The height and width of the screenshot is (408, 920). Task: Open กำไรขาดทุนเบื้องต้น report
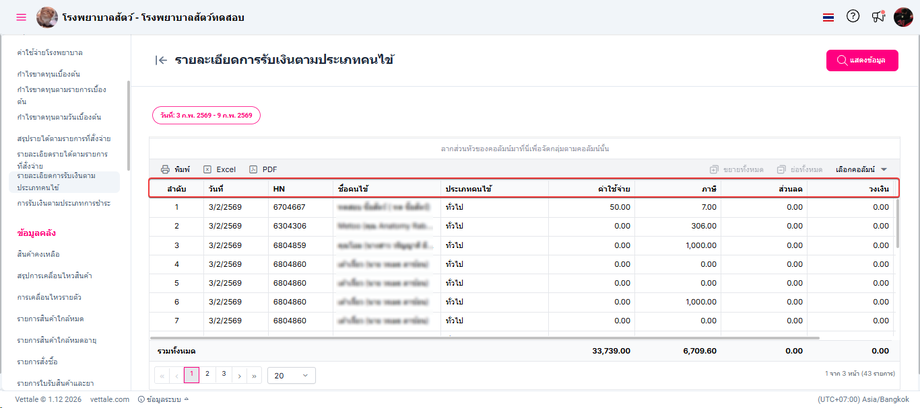click(x=49, y=75)
